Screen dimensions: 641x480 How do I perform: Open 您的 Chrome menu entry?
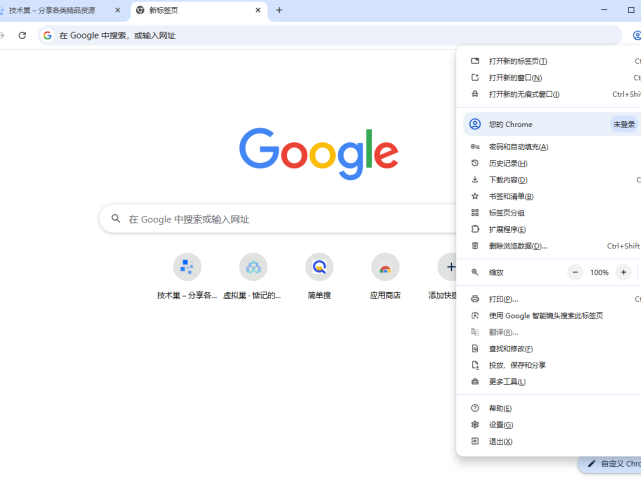tap(552, 124)
